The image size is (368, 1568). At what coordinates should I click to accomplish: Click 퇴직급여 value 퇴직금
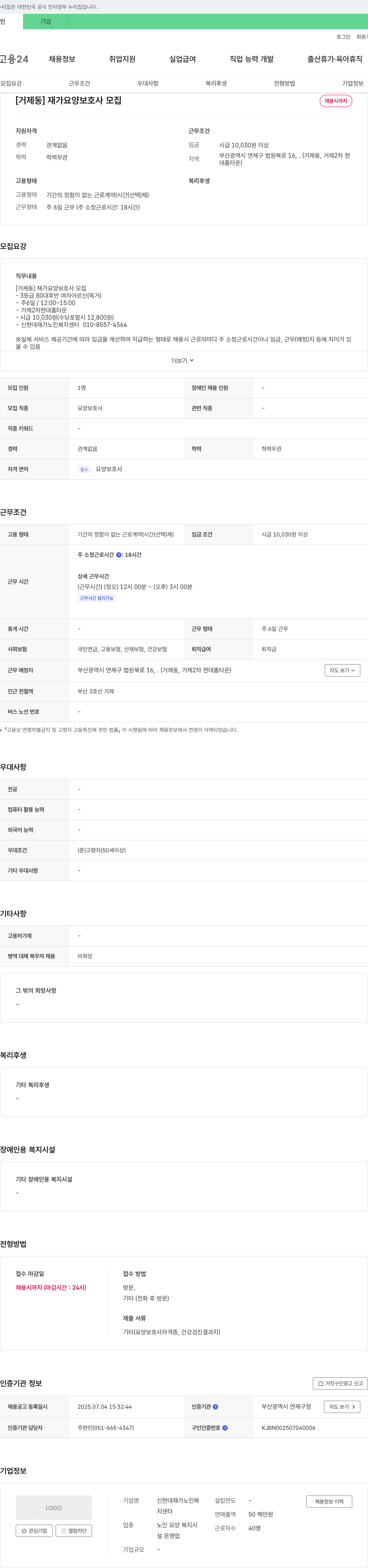[269, 649]
